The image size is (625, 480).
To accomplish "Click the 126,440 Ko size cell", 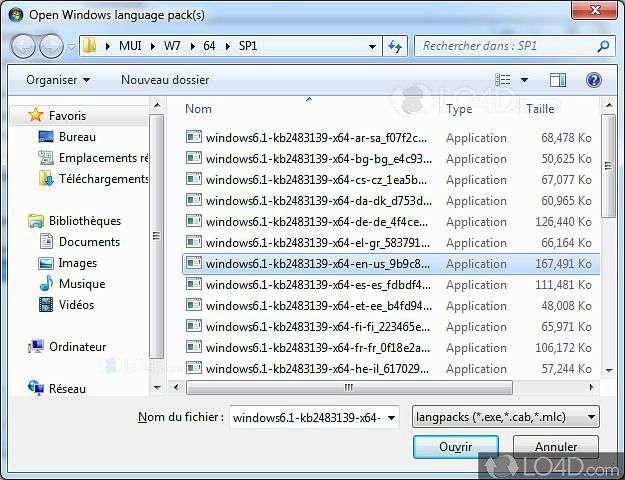I will 563,222.
